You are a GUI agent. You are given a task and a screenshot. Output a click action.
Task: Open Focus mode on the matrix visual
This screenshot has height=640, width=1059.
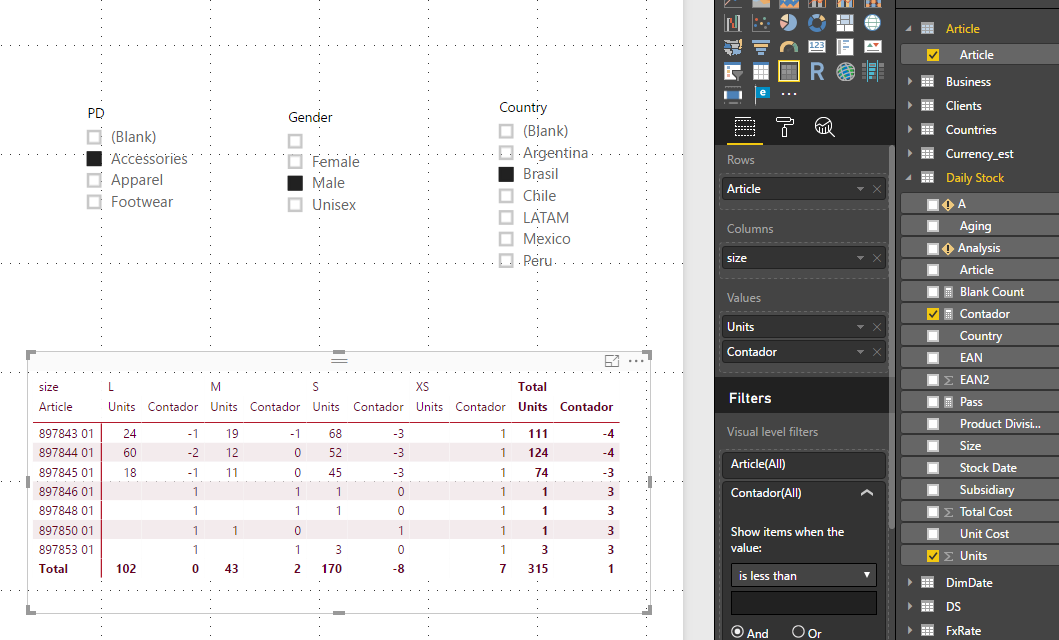[612, 361]
